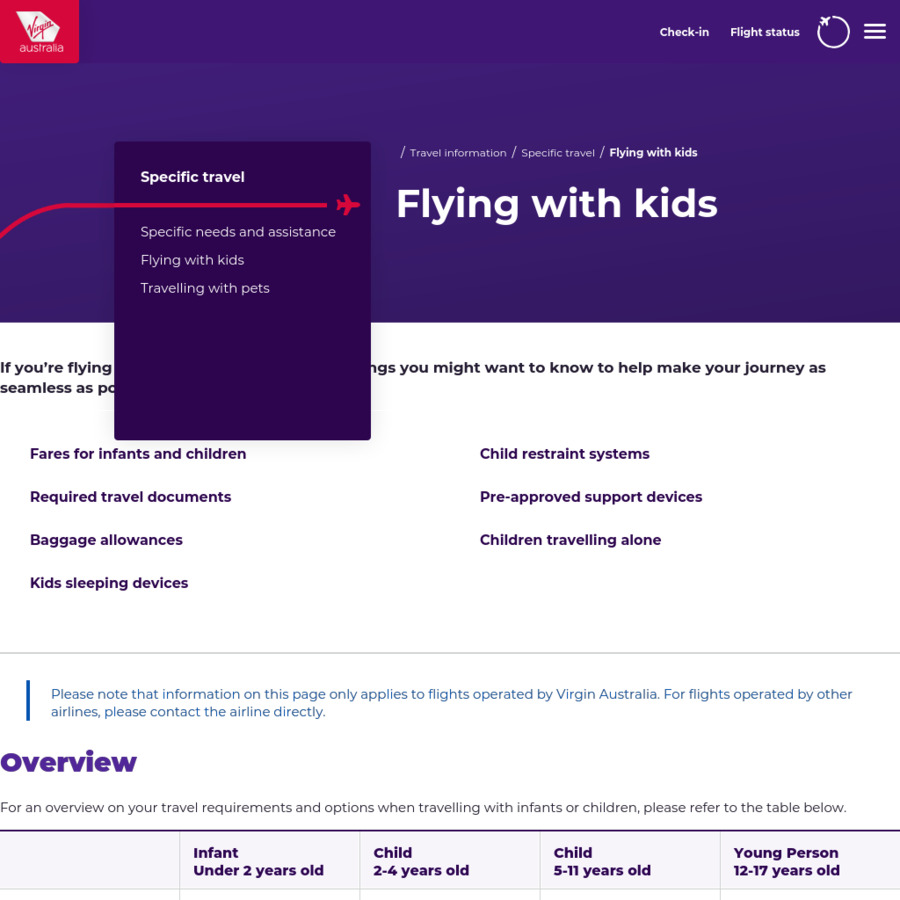Open Check-in from the header
The width and height of the screenshot is (900, 900).
[684, 32]
